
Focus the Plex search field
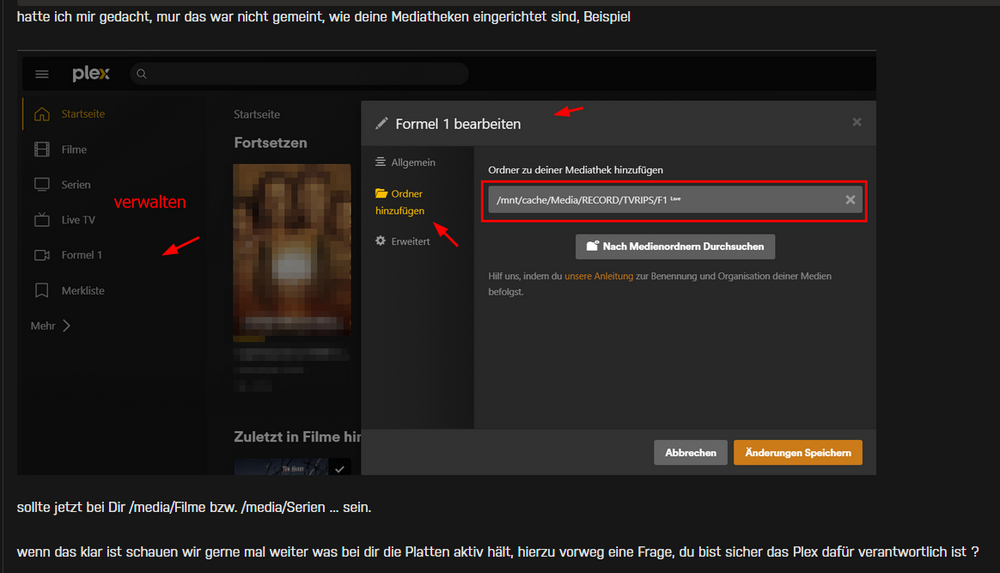coord(300,74)
